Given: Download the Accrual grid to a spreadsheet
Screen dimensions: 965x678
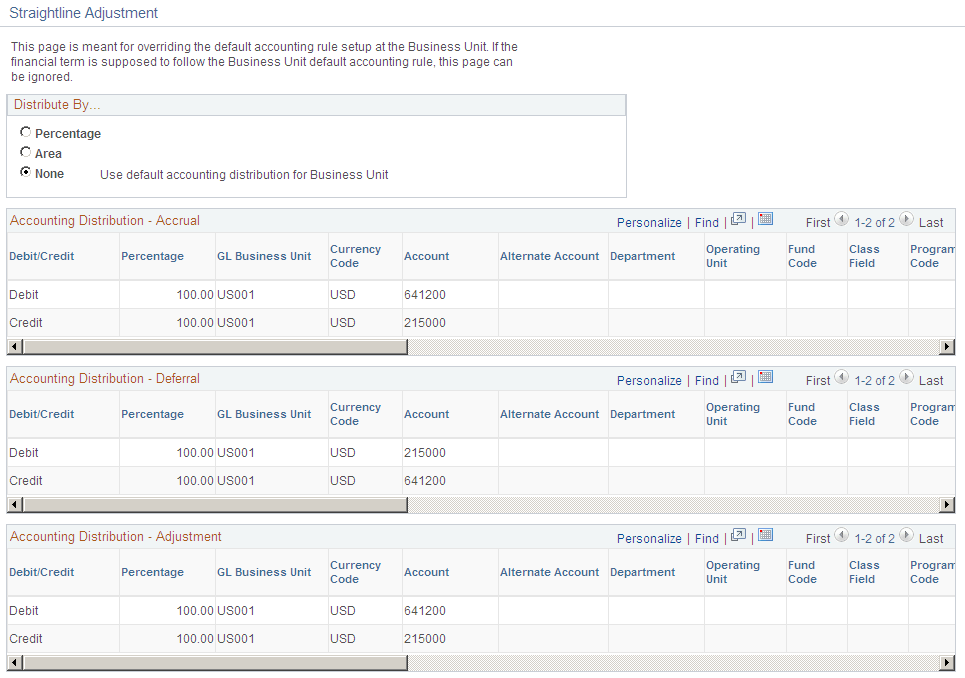Looking at the screenshot, I should click(765, 221).
